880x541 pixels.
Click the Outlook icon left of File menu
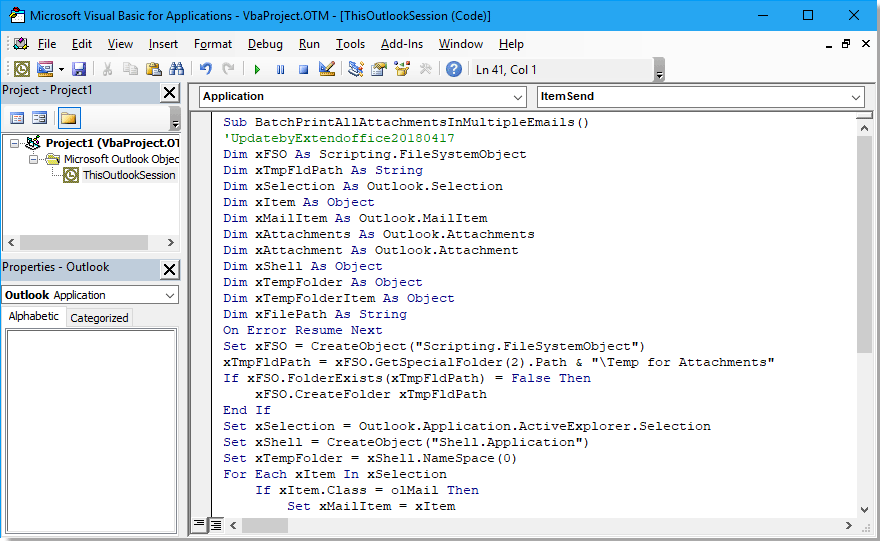click(x=21, y=44)
